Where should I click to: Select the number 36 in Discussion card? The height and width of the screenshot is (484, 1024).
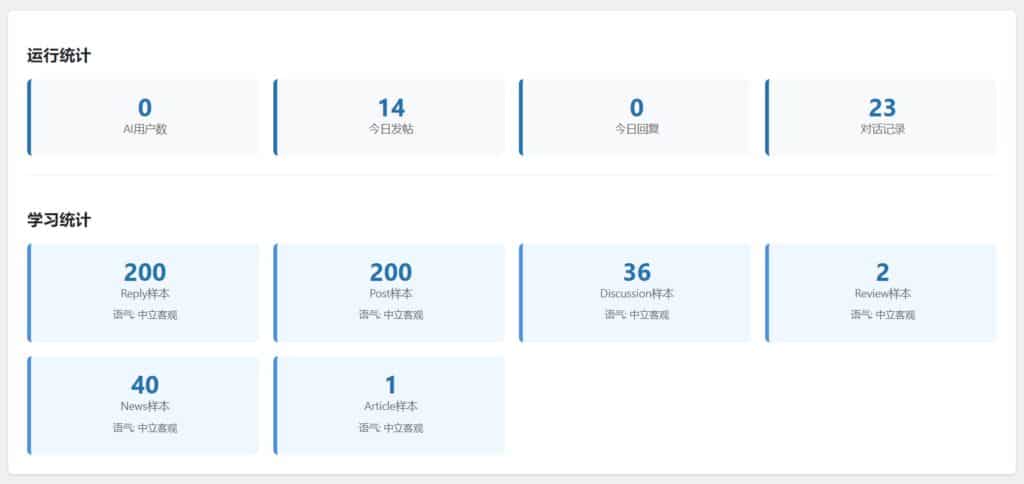point(636,272)
